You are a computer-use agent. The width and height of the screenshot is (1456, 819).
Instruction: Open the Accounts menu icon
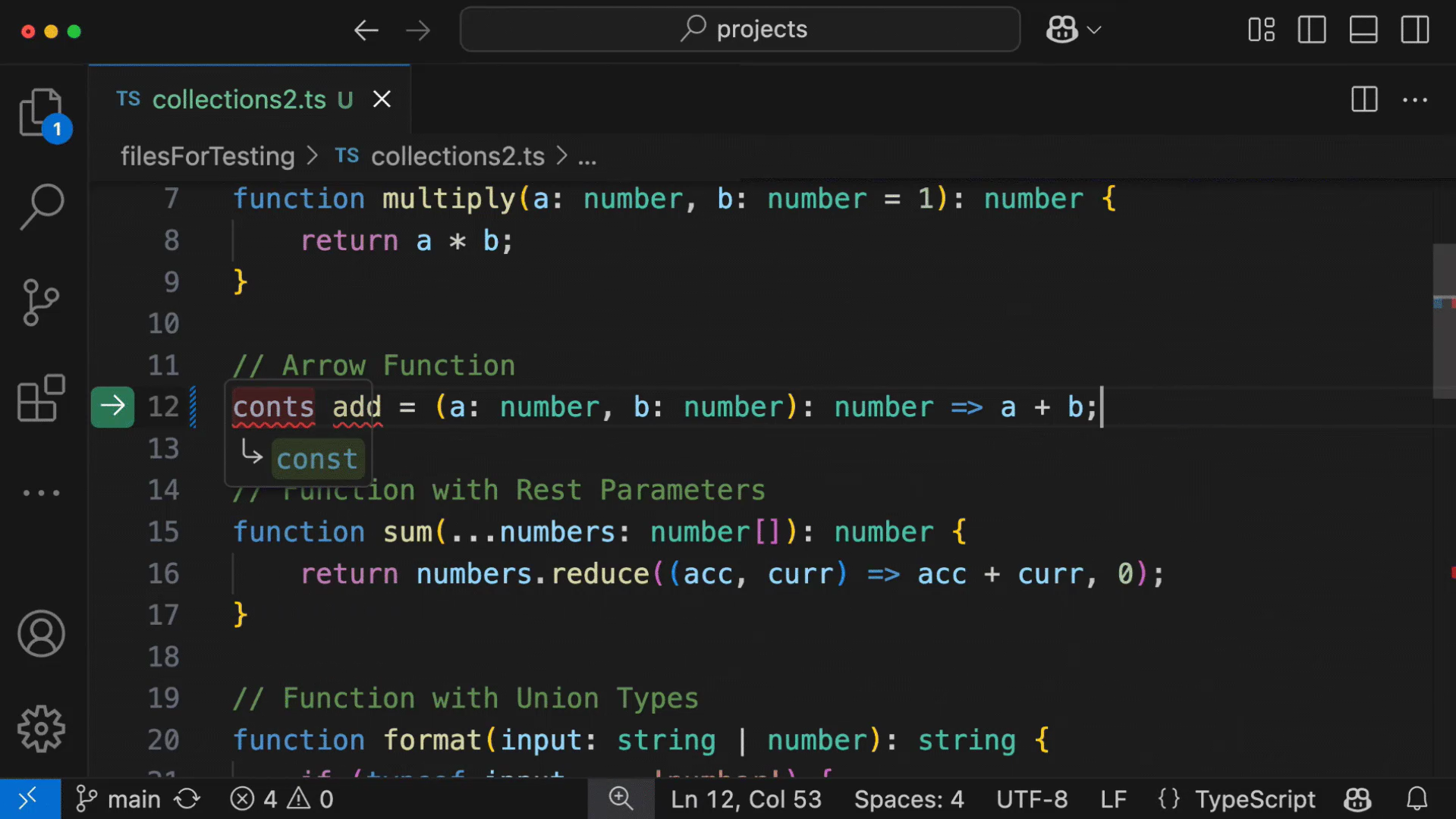pyautogui.click(x=41, y=634)
